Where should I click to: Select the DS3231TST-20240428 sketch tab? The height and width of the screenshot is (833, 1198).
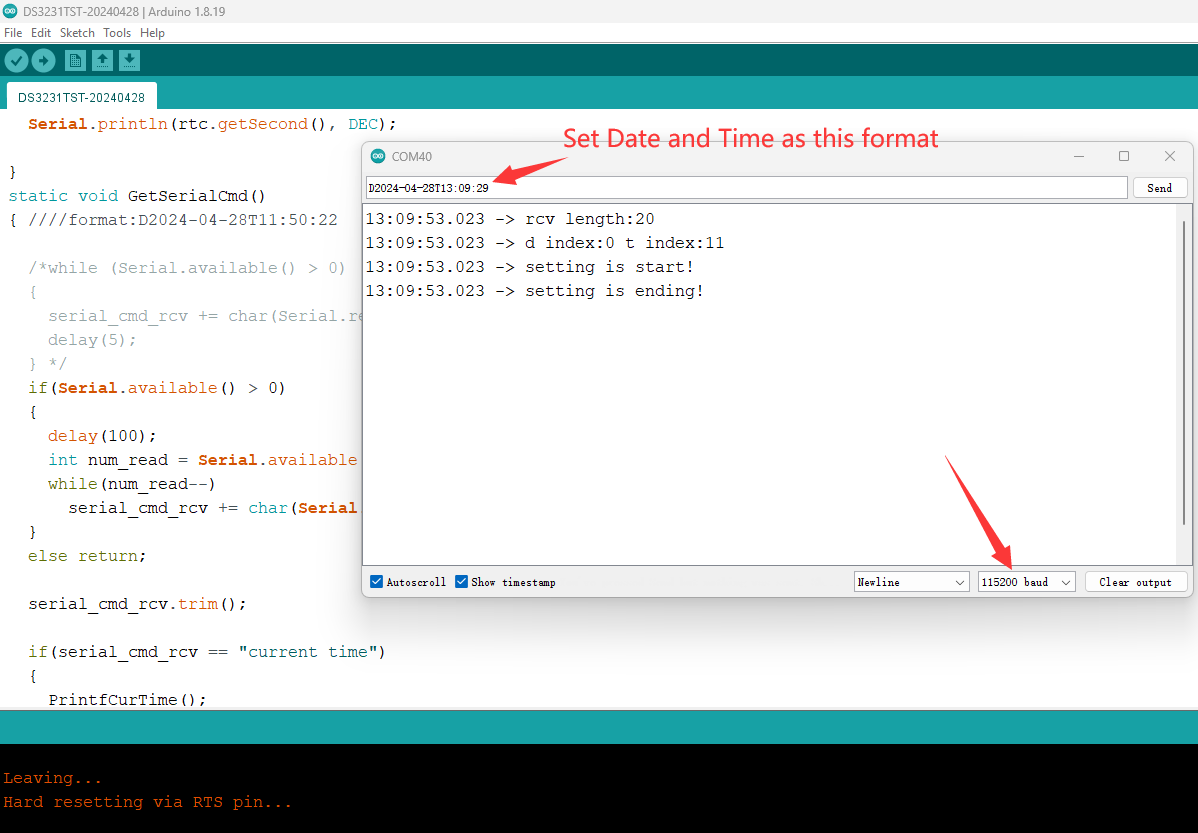tap(81, 97)
